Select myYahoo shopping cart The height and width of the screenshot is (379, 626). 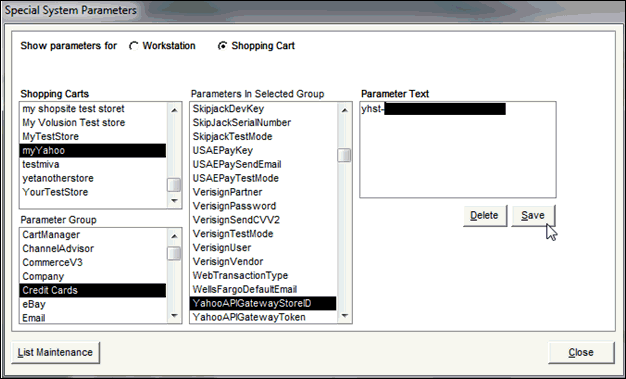point(93,151)
